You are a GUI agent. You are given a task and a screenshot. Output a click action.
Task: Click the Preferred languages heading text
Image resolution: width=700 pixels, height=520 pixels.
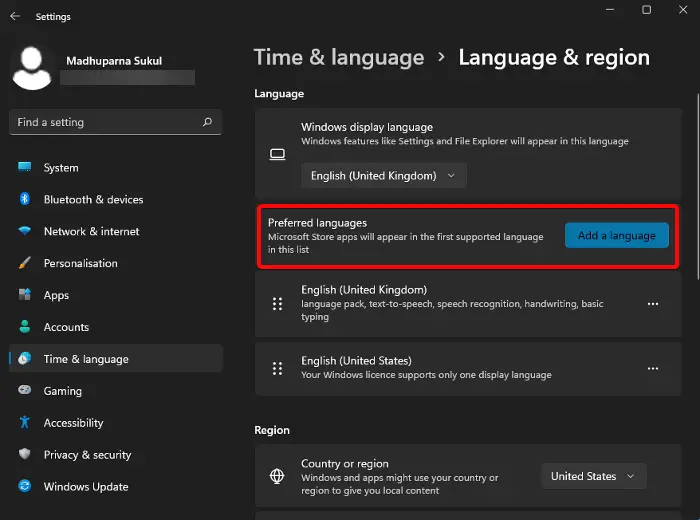click(x=317, y=223)
